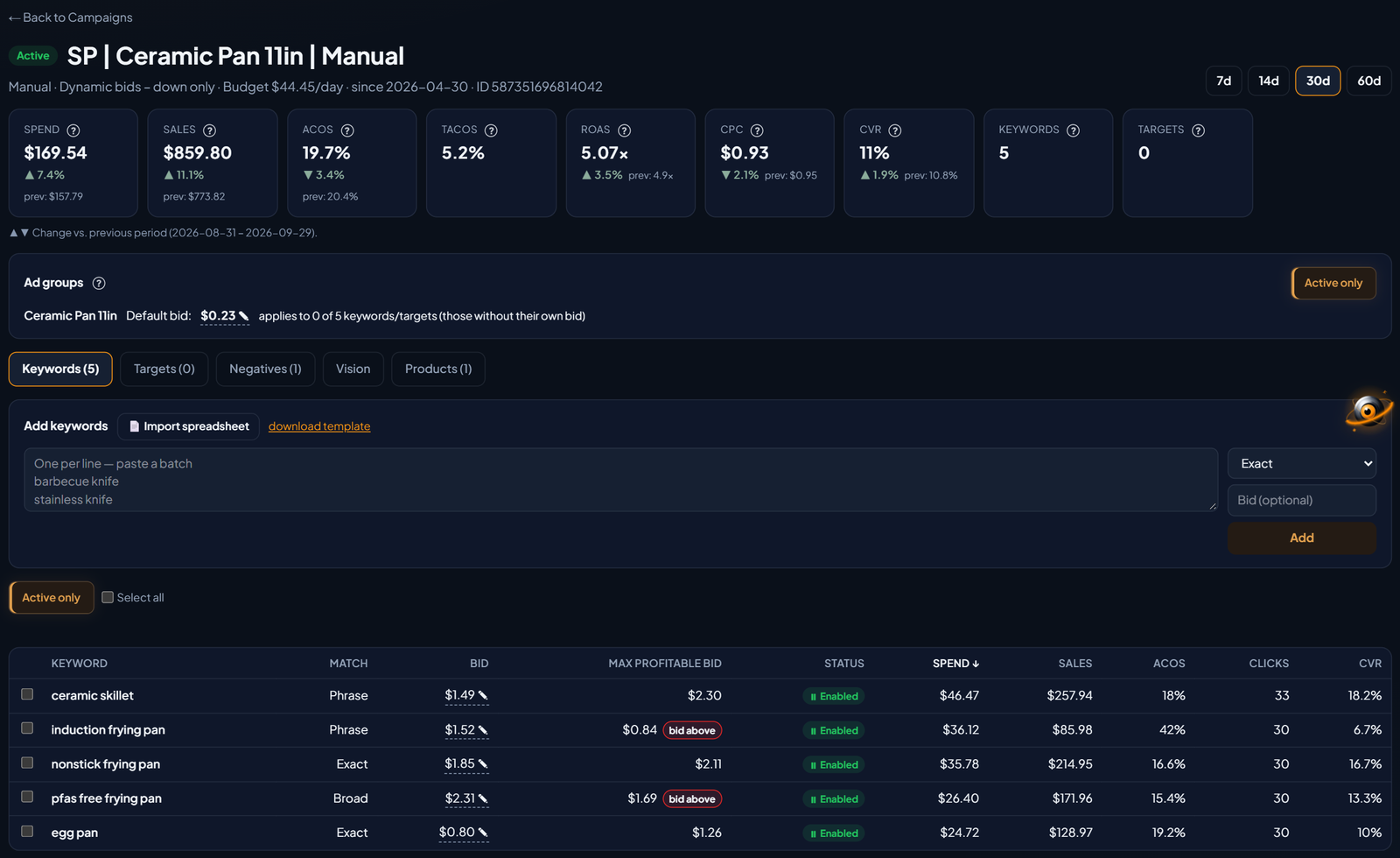Click the Ad groups help icon

99,283
